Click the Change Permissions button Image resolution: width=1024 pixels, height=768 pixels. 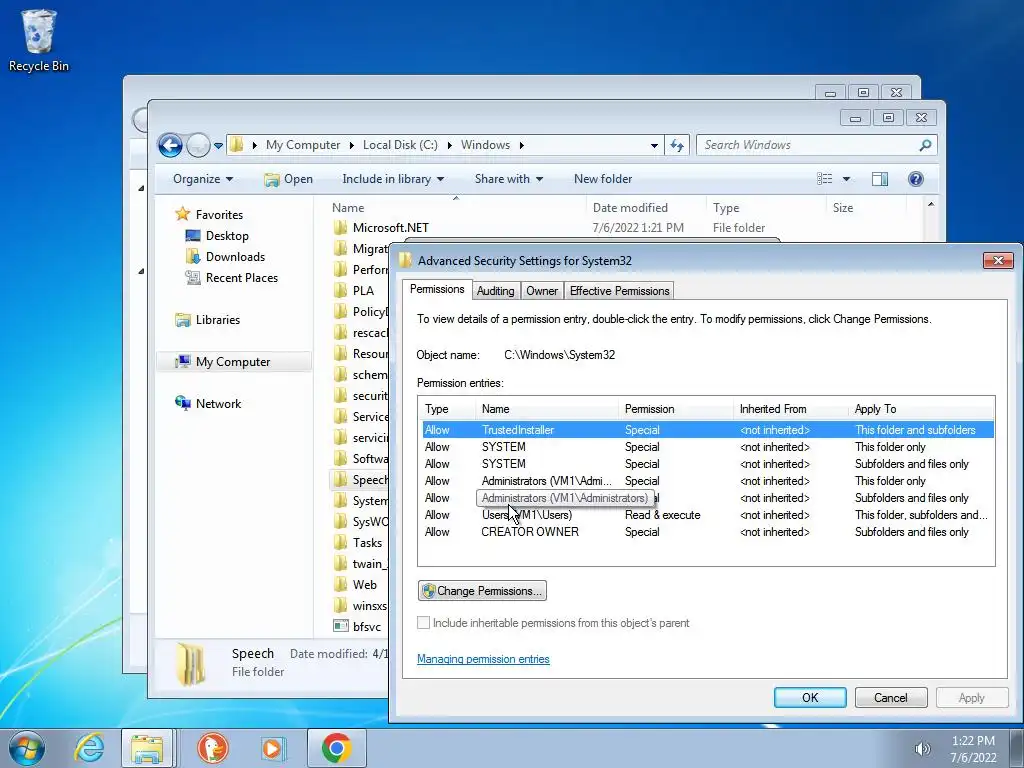coord(482,591)
